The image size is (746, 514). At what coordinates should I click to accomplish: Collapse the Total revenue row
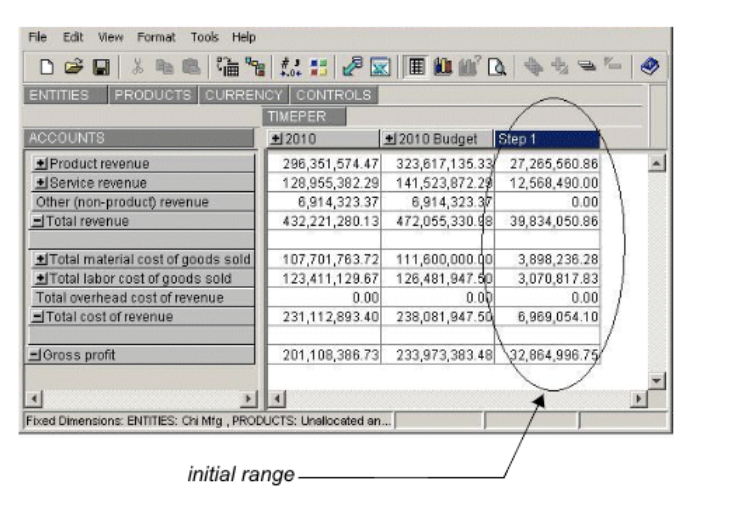tap(36, 221)
